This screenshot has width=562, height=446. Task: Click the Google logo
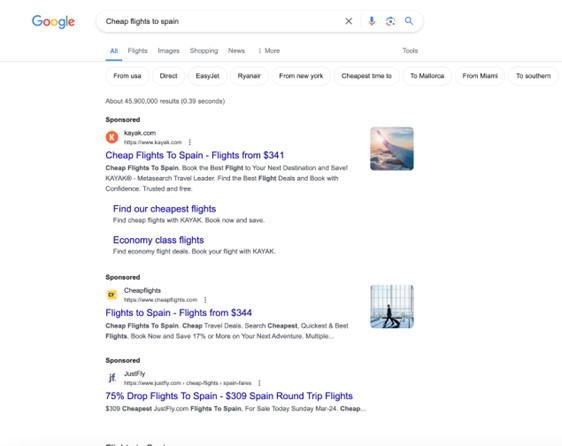point(53,22)
